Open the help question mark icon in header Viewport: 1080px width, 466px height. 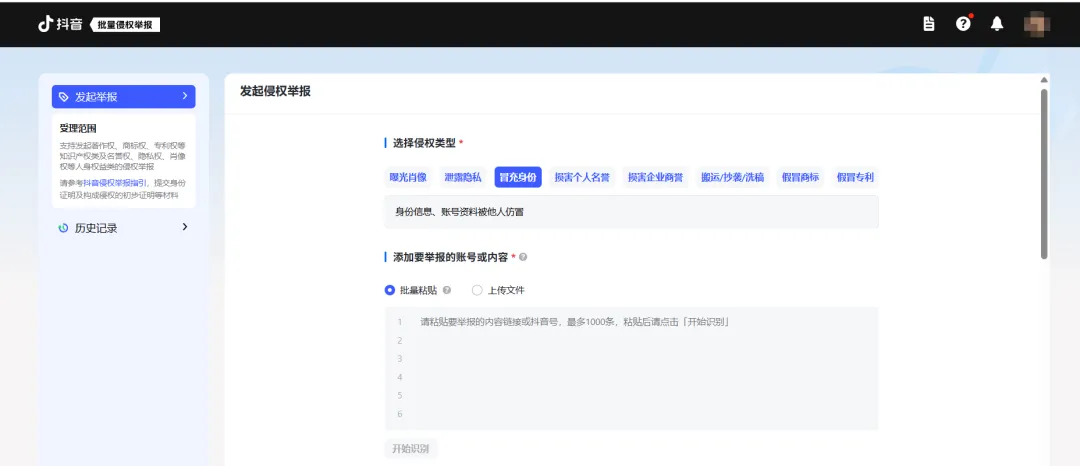(963, 24)
